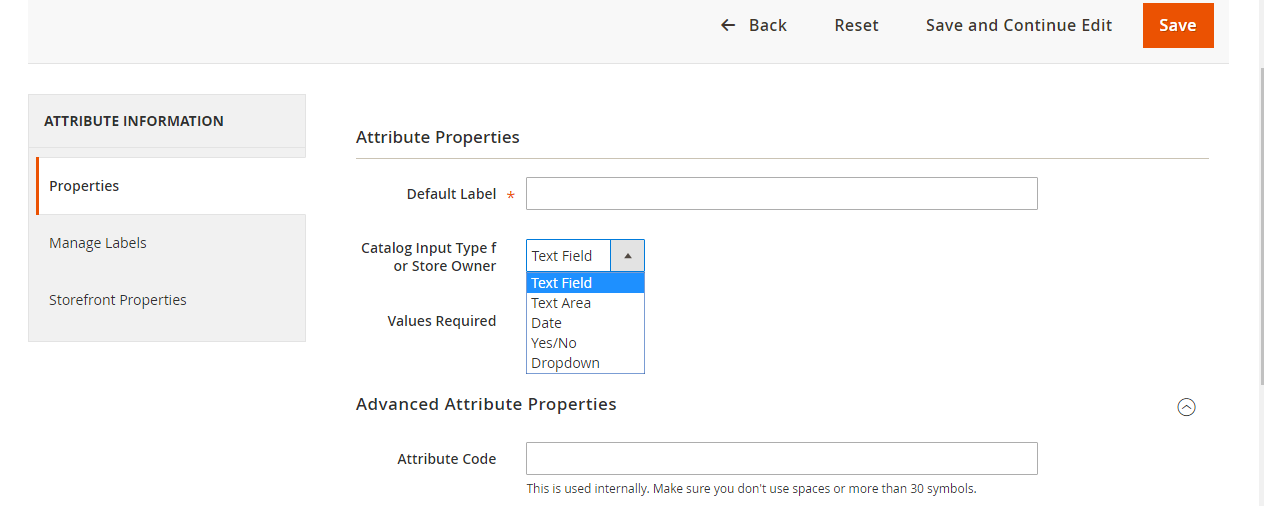
Task: Click the Attribute Code hint text
Action: tap(751, 489)
